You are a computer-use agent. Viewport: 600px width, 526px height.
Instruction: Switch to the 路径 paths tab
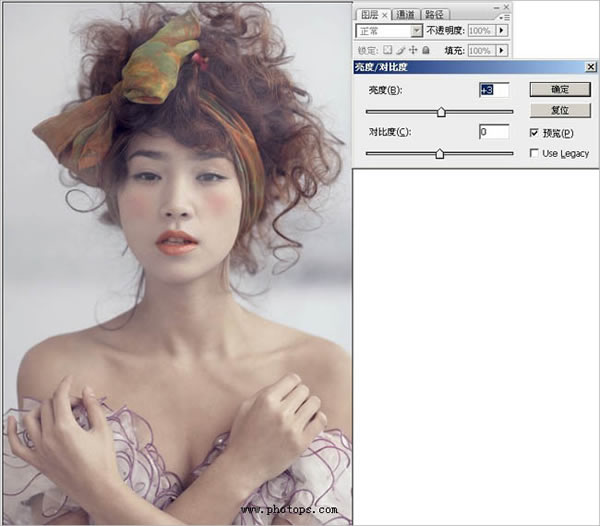[x=435, y=15]
